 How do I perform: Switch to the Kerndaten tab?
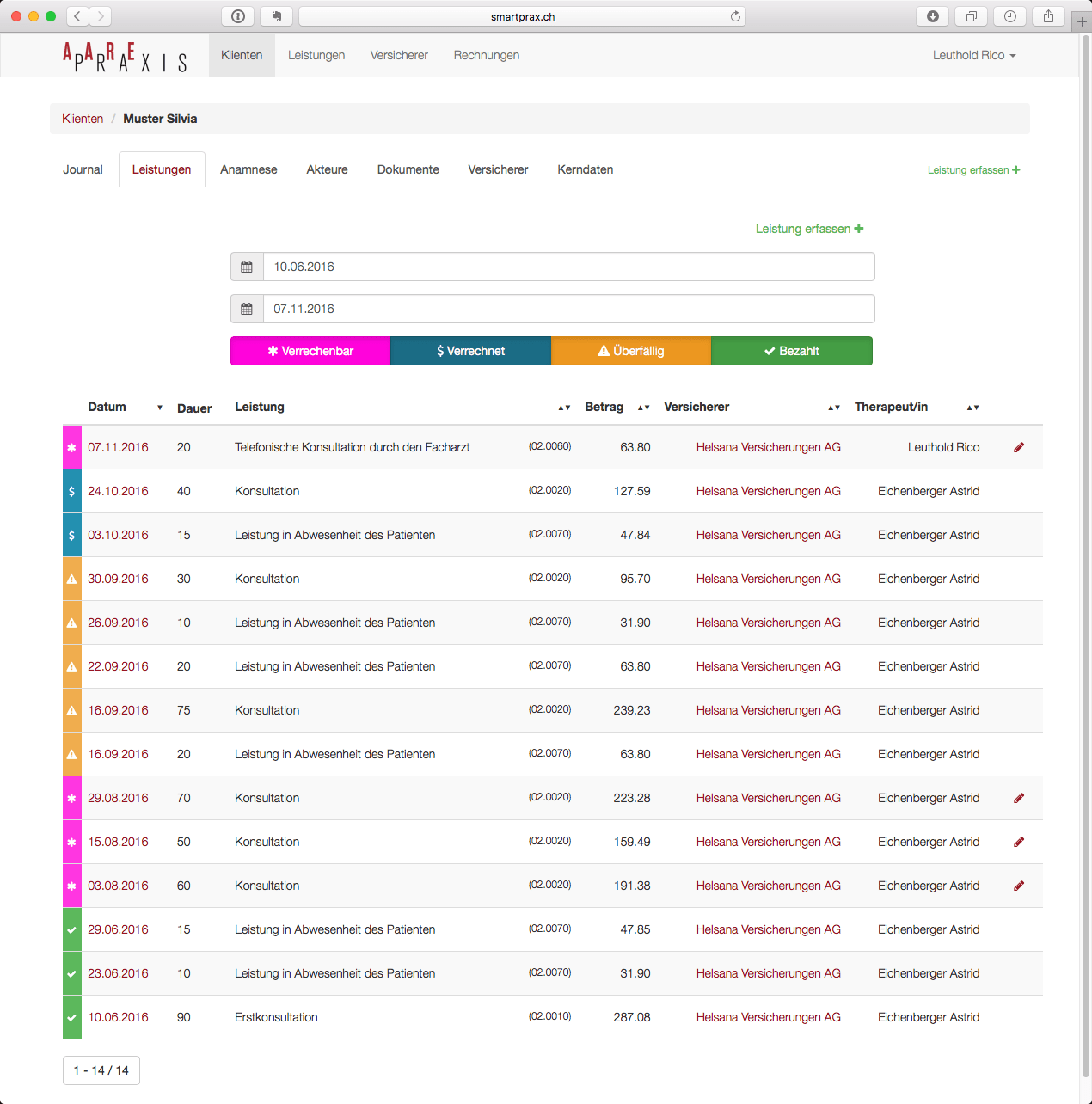586,169
